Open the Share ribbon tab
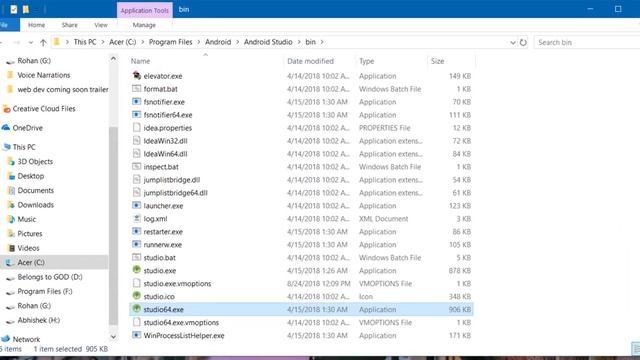This screenshot has height=360, width=640. click(x=69, y=25)
